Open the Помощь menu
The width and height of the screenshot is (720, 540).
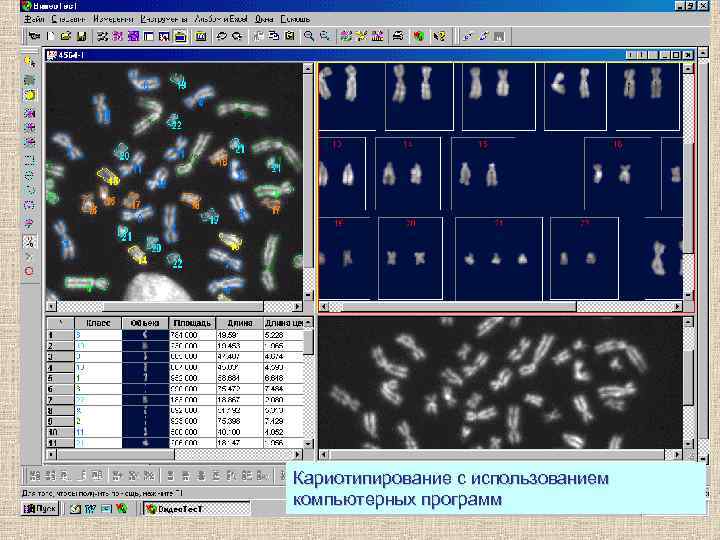click(295, 19)
